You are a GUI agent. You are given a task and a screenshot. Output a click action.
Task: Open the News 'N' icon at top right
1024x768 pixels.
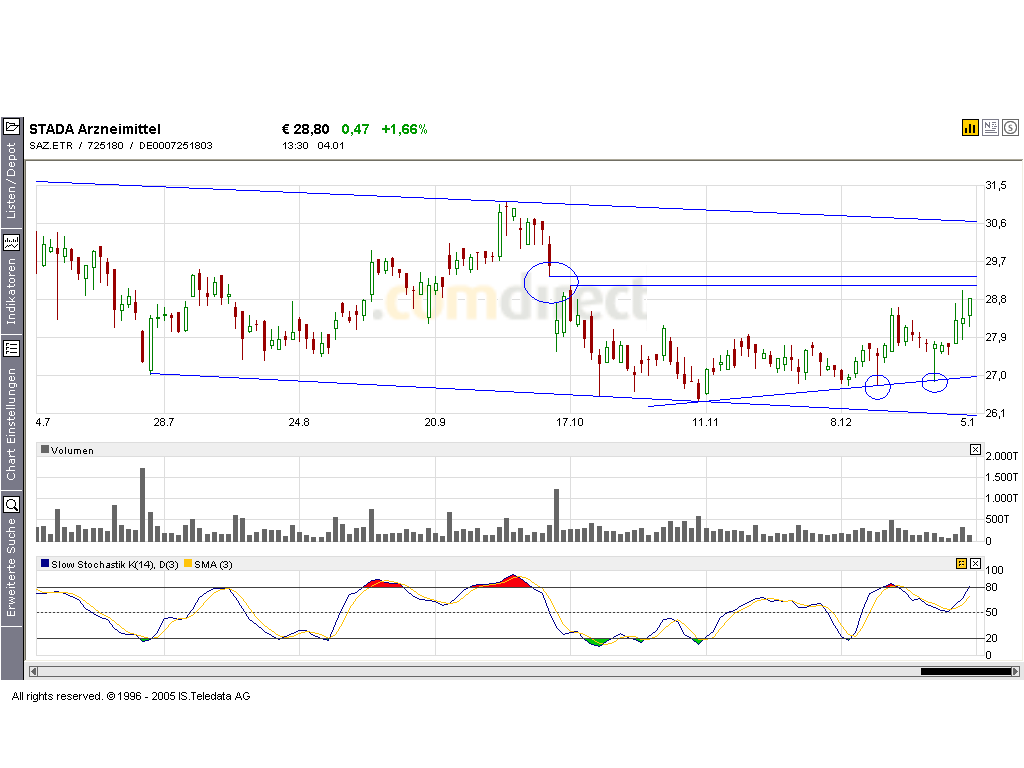990,127
